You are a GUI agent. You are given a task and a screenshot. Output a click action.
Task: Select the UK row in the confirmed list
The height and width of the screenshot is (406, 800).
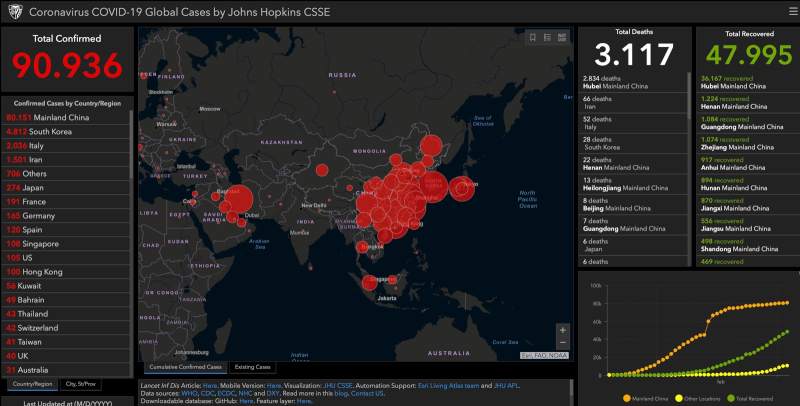66,356
